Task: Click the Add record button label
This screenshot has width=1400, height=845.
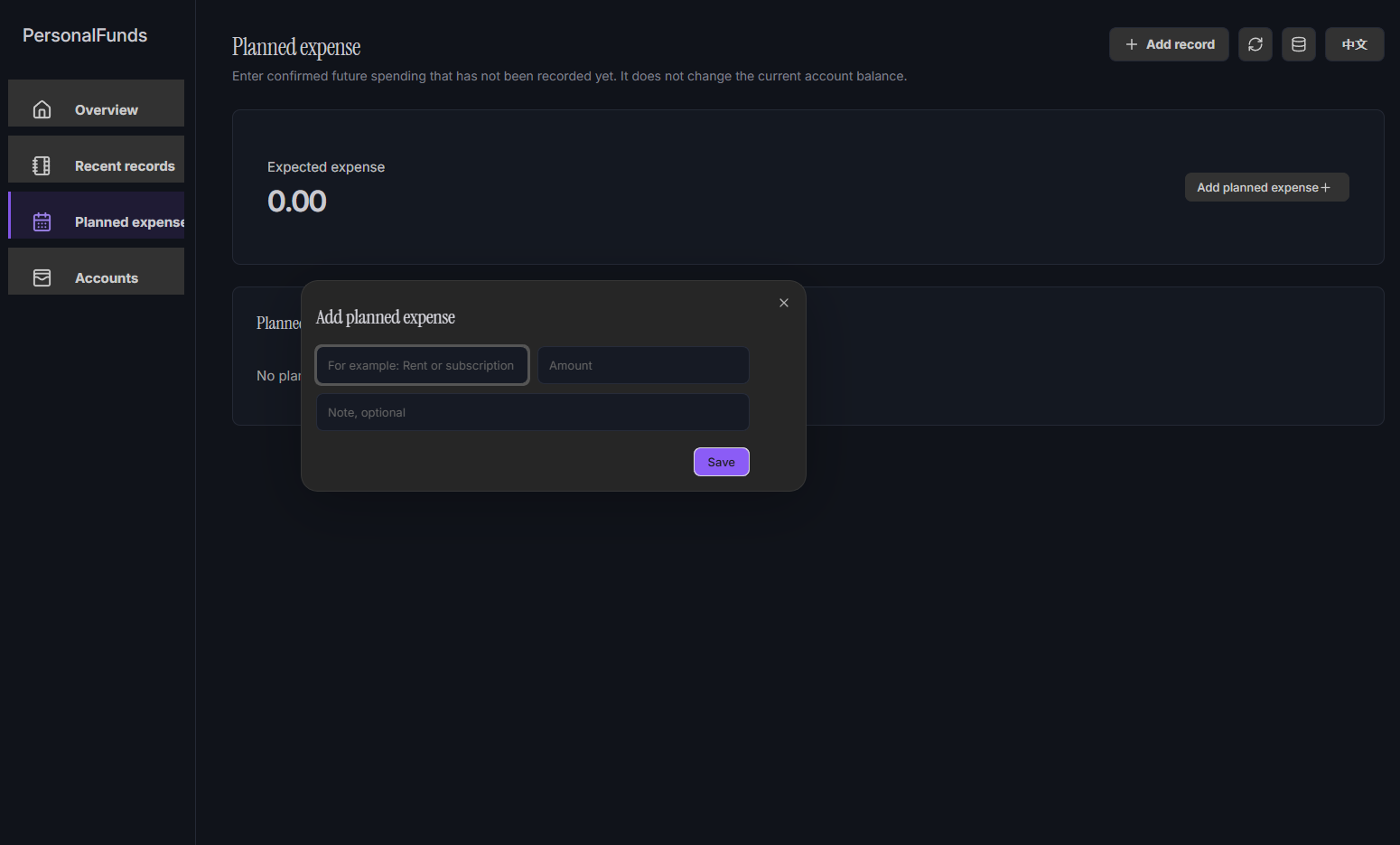Action: pyautogui.click(x=1181, y=44)
